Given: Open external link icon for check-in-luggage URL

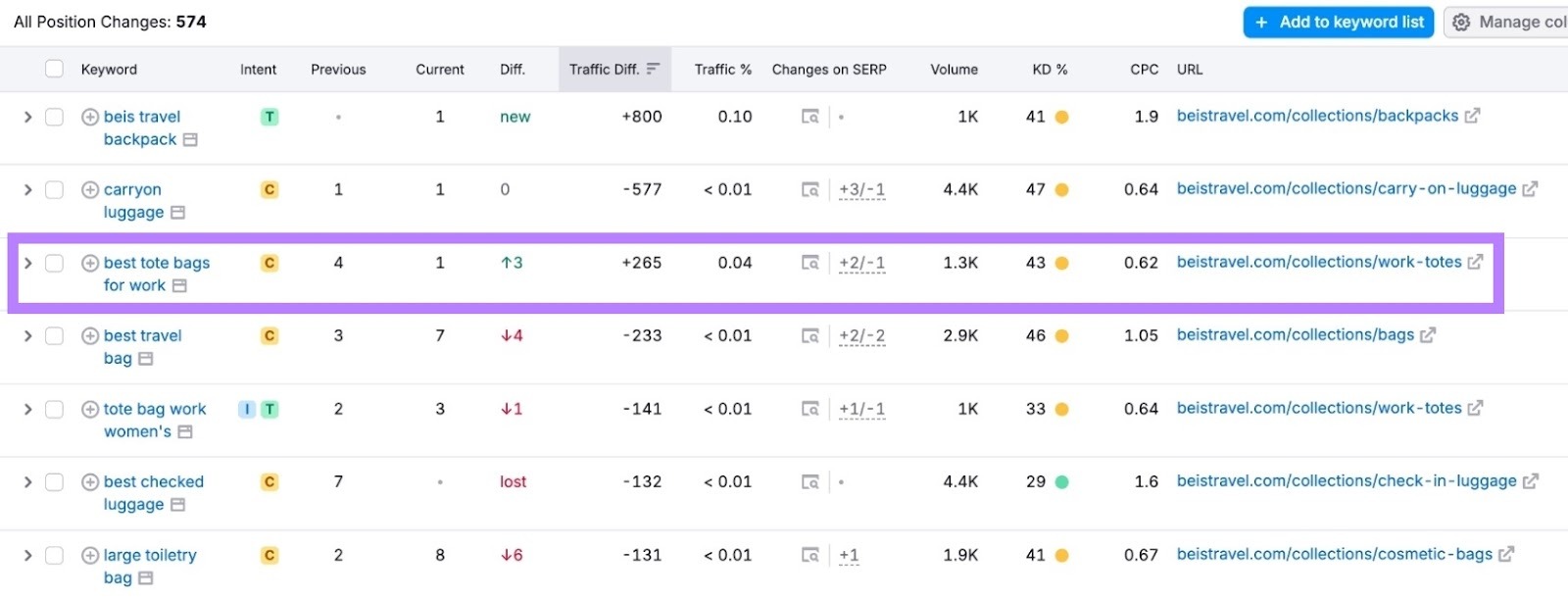Looking at the screenshot, I should point(1530,481).
